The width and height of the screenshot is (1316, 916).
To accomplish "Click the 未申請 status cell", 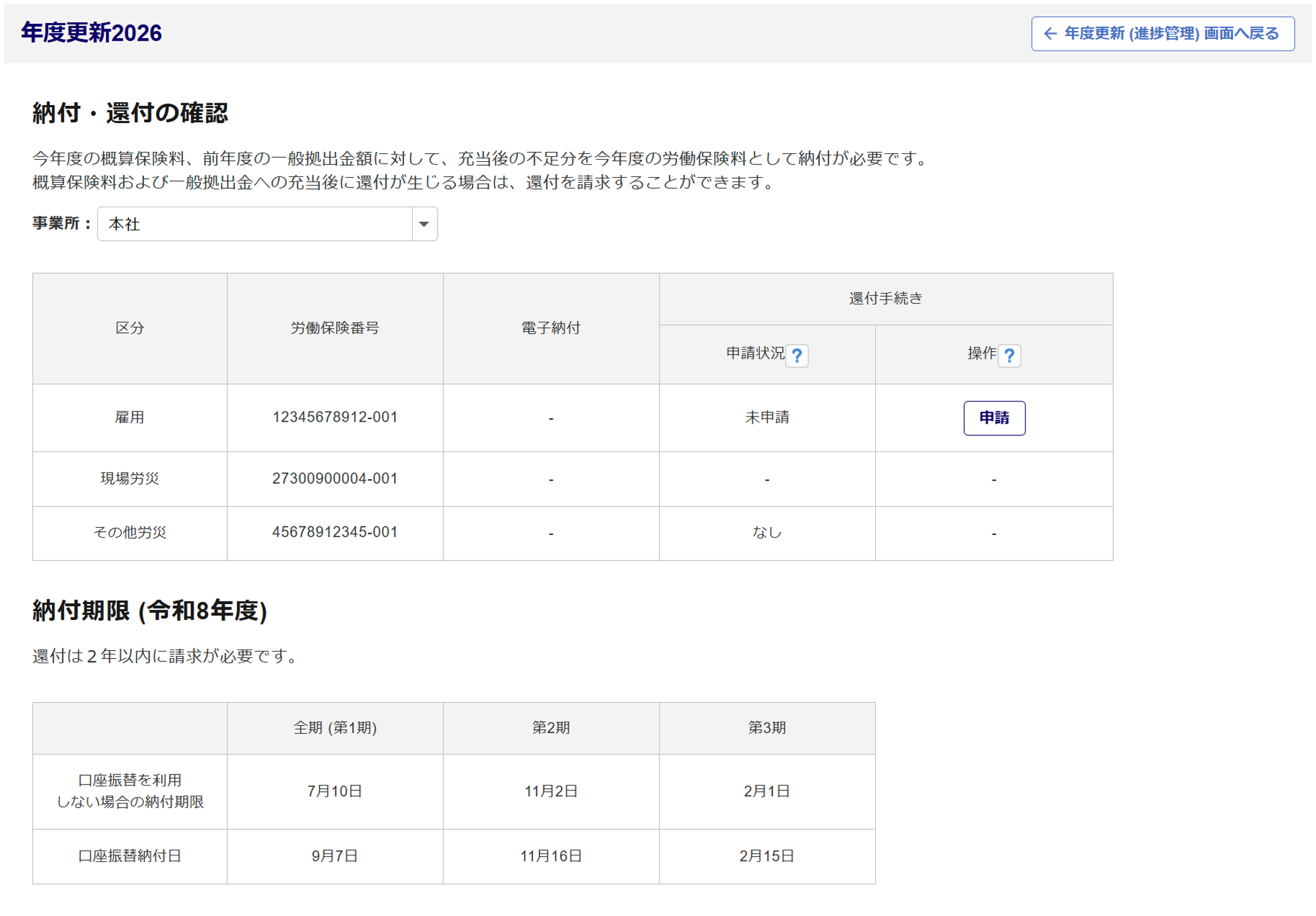I will [767, 417].
